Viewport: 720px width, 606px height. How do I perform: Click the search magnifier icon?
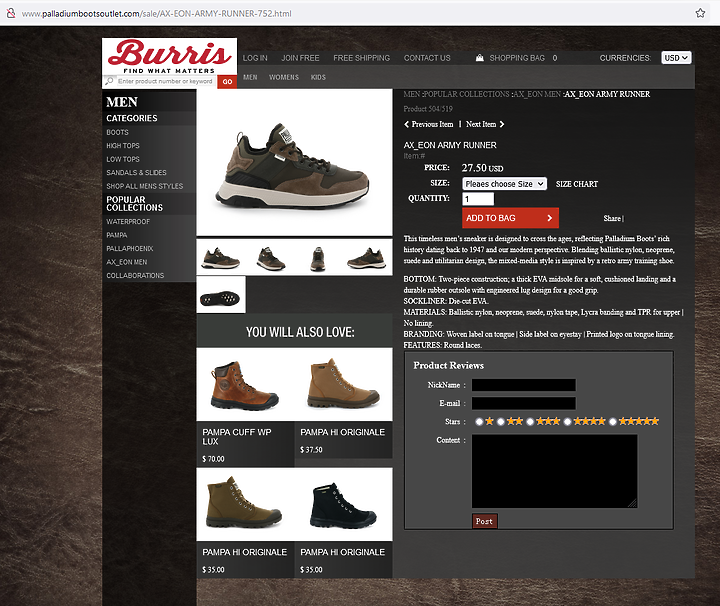coord(109,81)
